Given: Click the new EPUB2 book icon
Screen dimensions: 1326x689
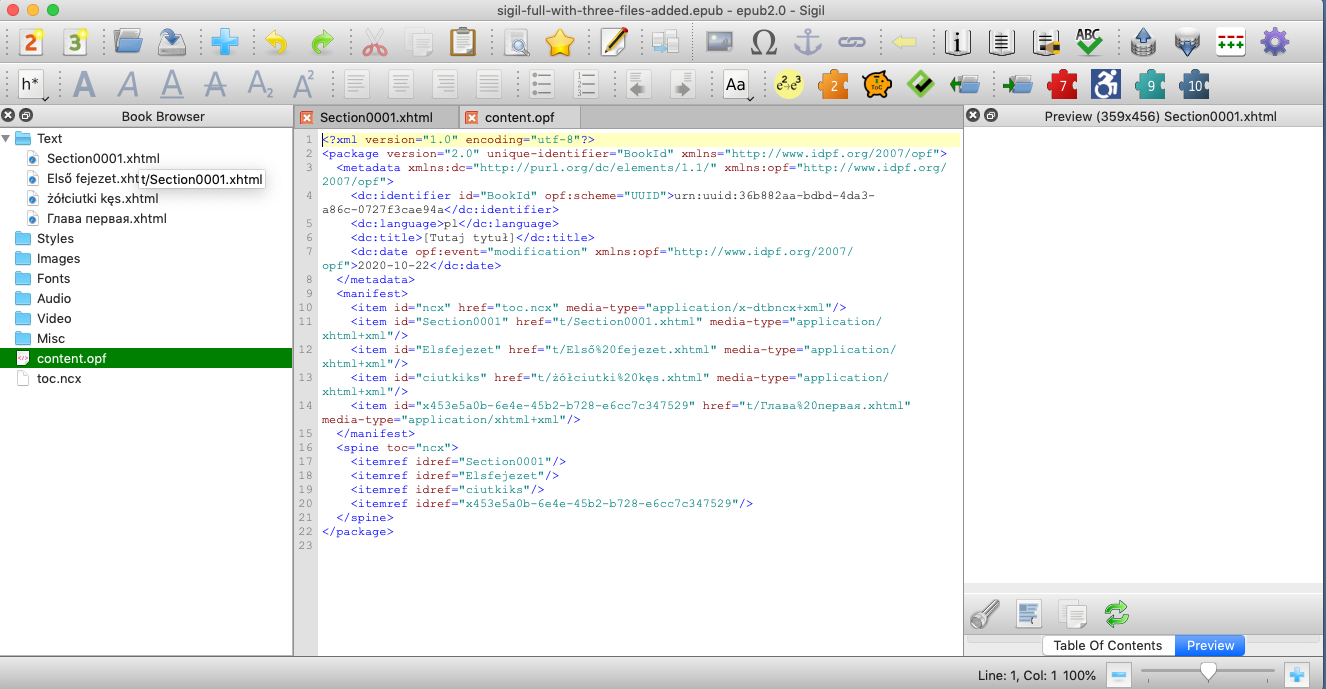Looking at the screenshot, I should (32, 43).
